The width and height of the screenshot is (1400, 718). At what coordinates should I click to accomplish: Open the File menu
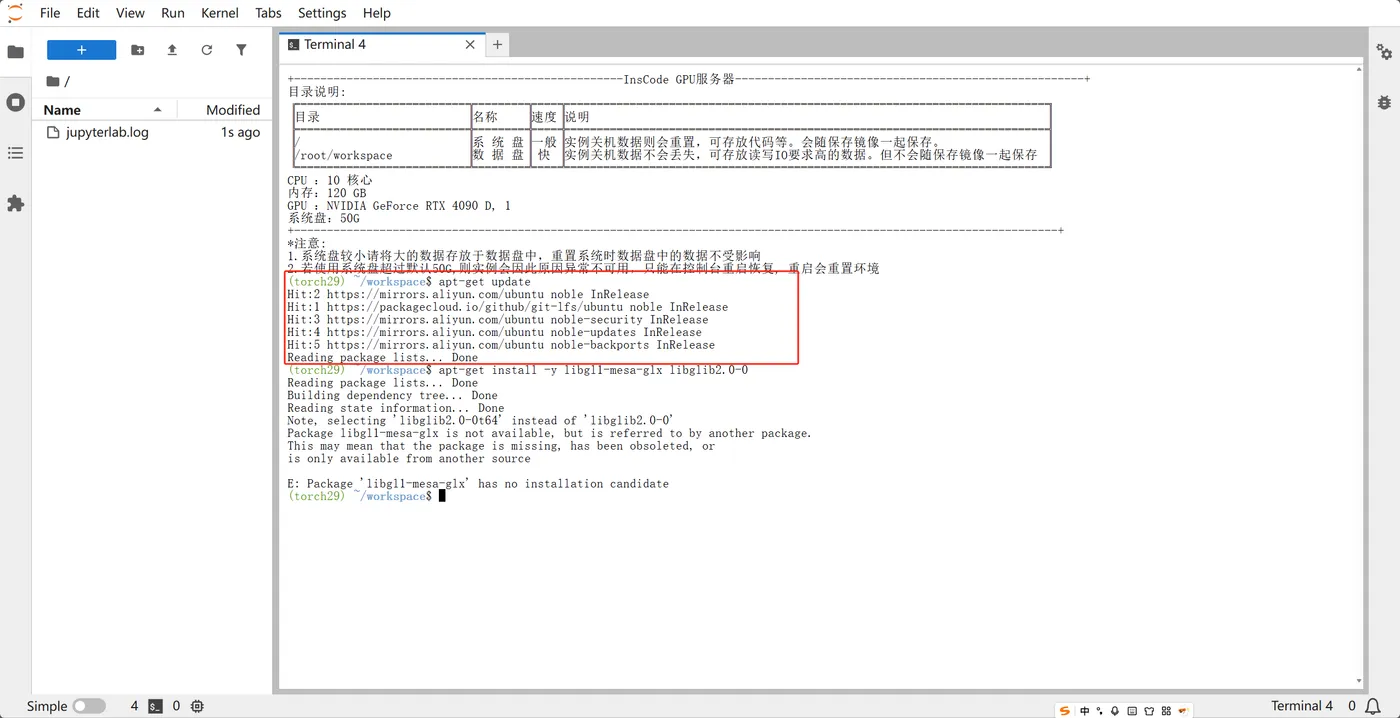pyautogui.click(x=50, y=13)
